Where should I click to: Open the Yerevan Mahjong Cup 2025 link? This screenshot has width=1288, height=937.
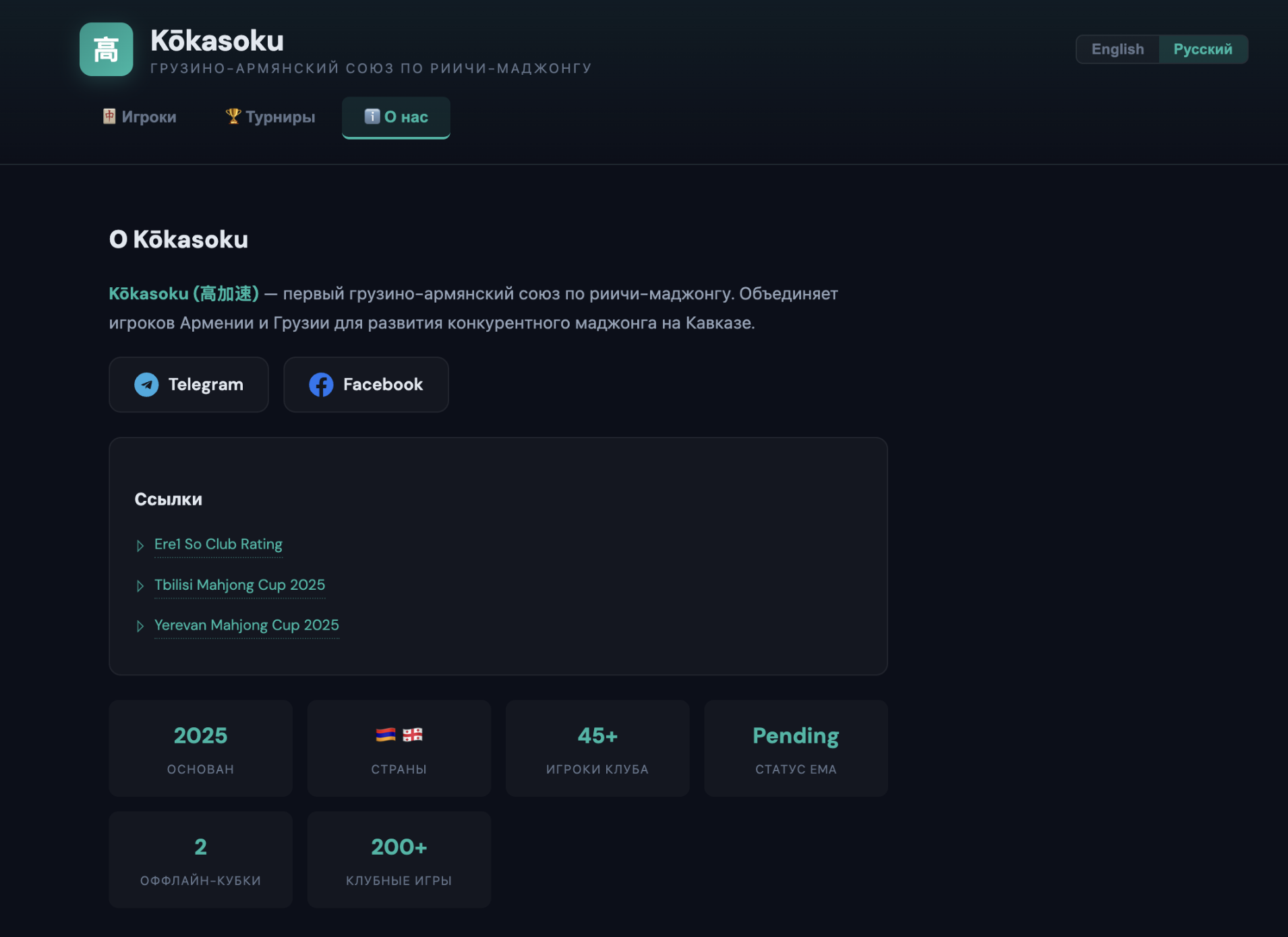(246, 625)
